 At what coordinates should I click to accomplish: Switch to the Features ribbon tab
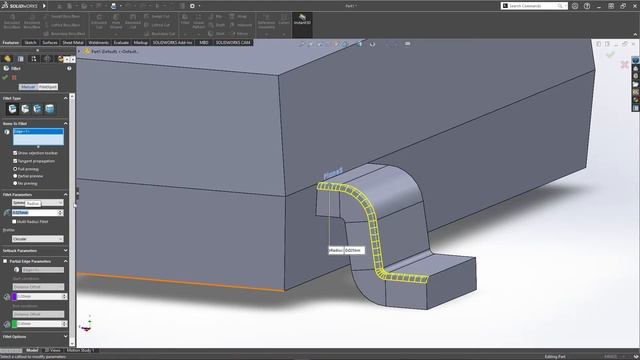tap(11, 42)
